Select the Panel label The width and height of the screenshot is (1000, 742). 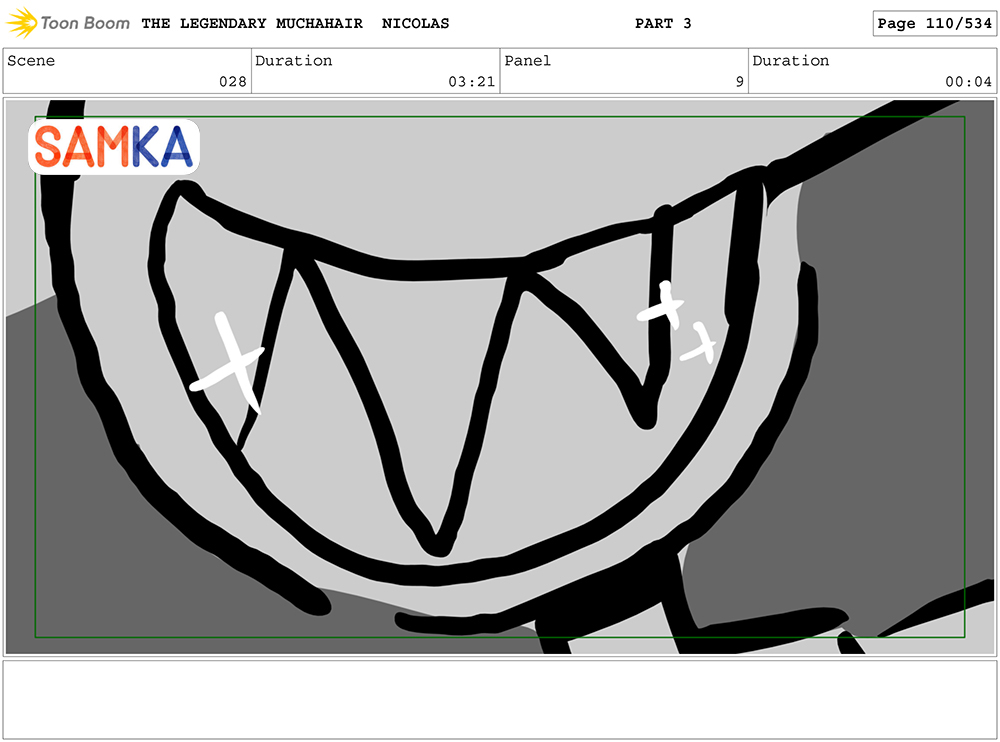[x=527, y=61]
